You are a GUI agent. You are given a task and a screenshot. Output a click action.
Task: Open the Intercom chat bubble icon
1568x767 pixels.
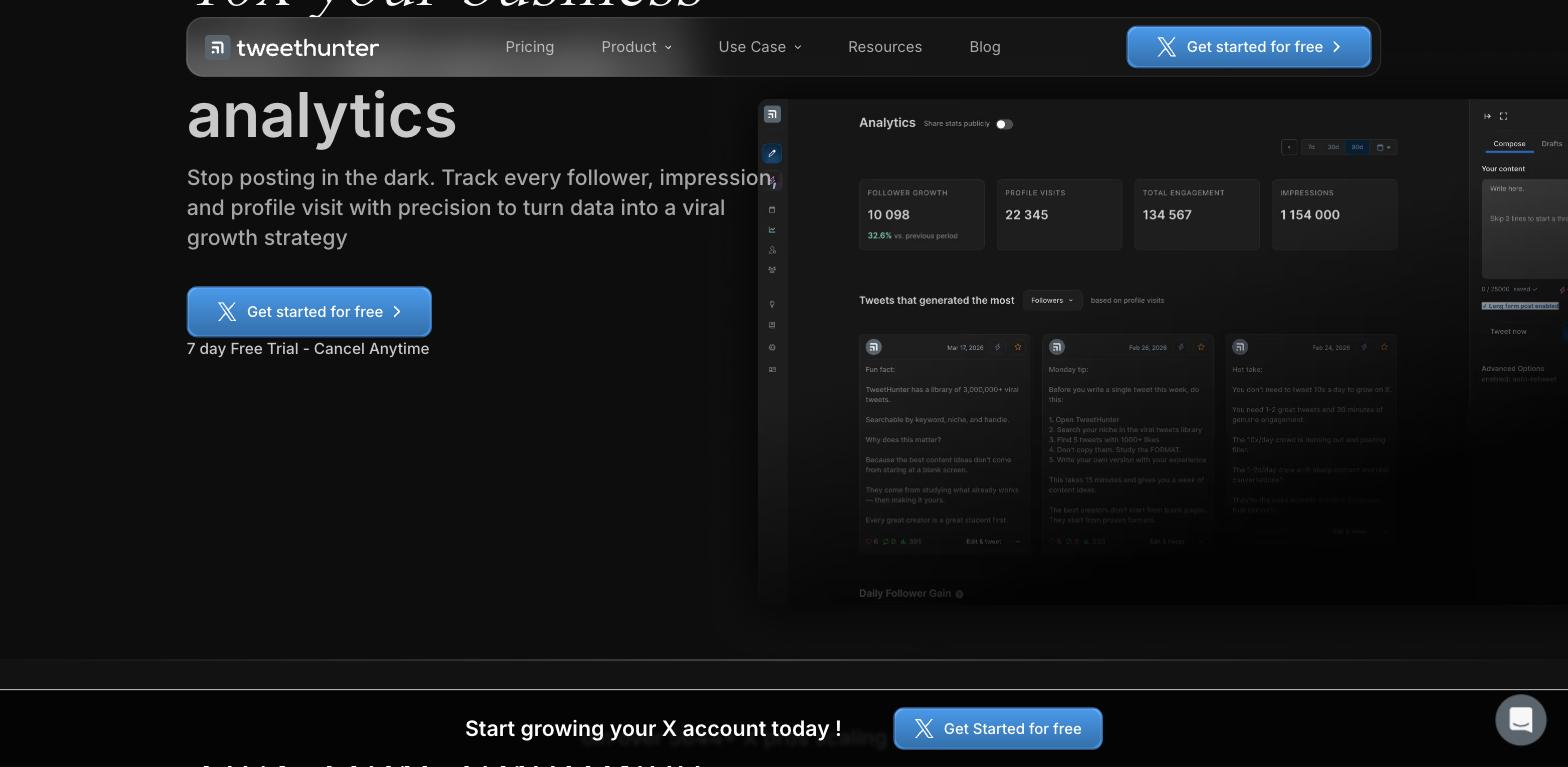point(1521,720)
